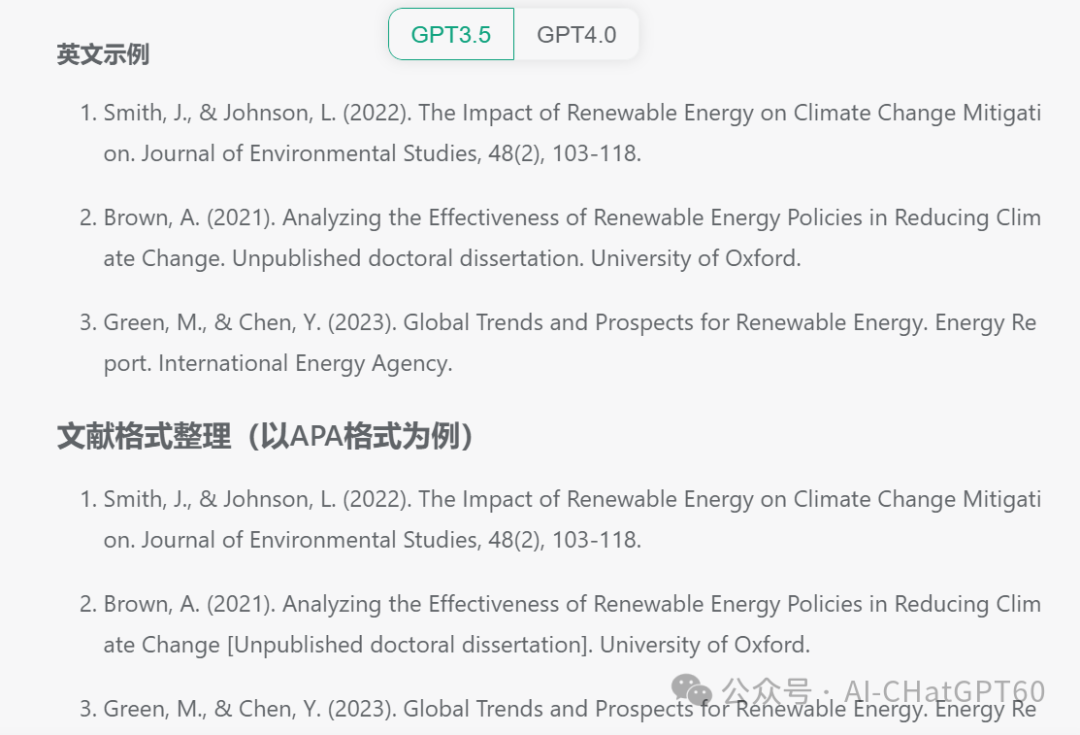The image size is (1080, 735).
Task: Switch to the GPT4.0 model tab
Action: (577, 34)
